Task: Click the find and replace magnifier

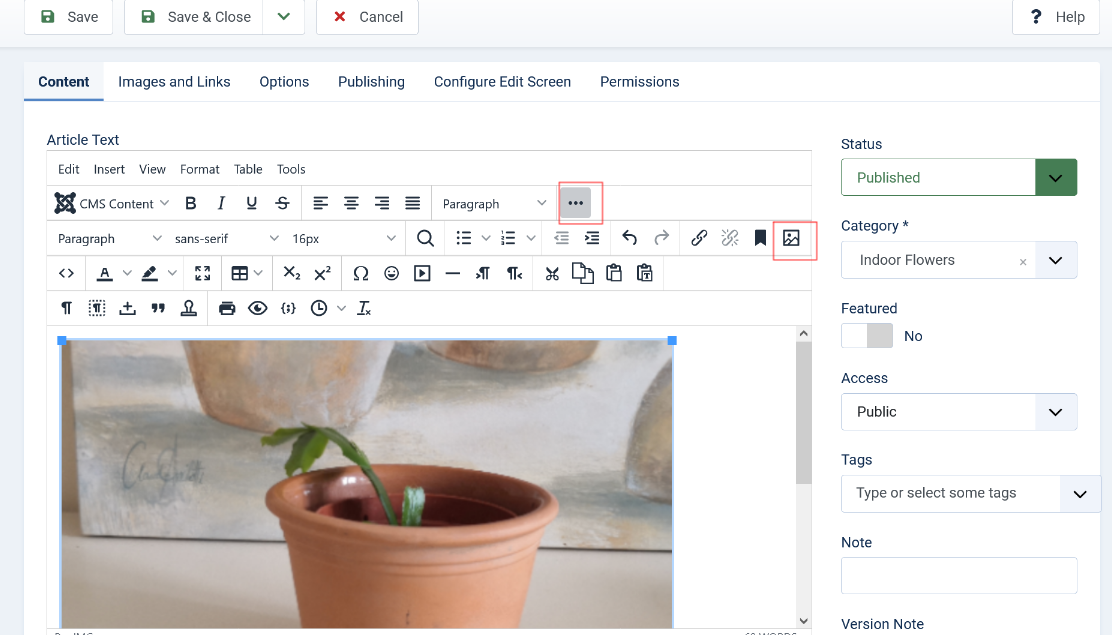Action: pyautogui.click(x=425, y=238)
